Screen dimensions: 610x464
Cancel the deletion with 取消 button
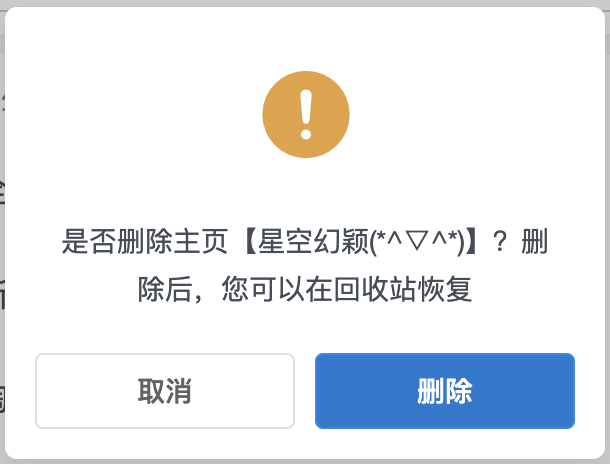click(165, 391)
